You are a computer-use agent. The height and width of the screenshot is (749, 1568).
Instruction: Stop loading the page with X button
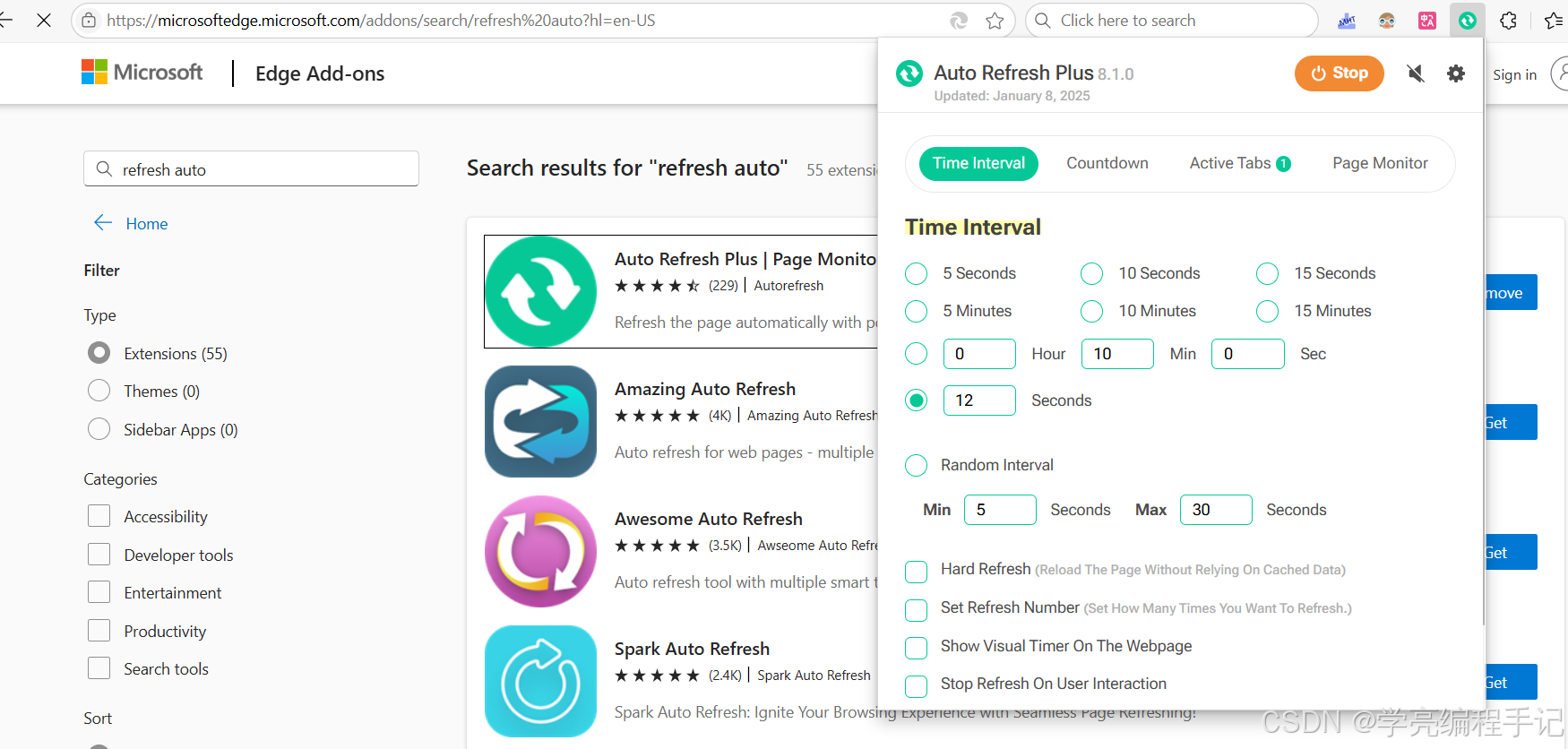pos(44,20)
